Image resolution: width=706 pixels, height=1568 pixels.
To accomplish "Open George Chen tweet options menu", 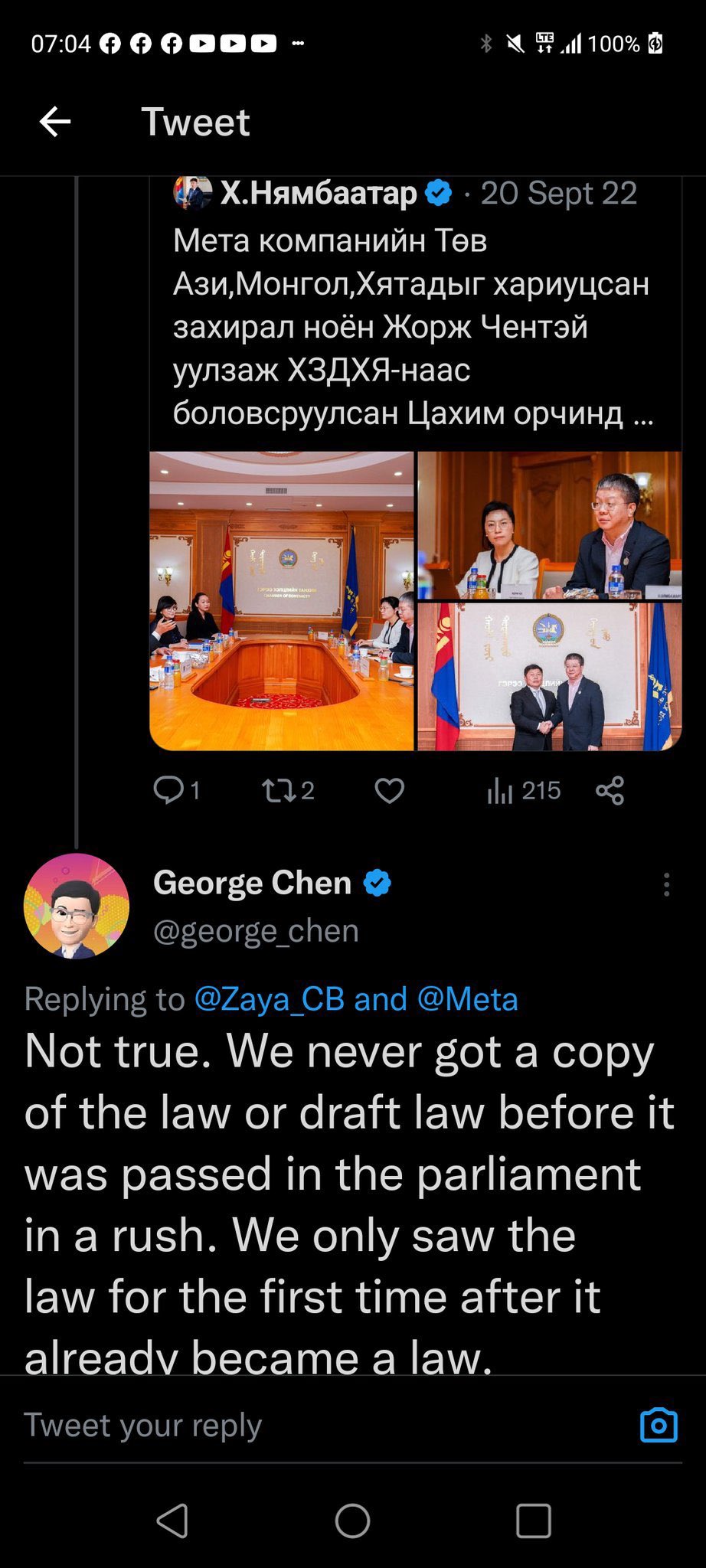I will coord(666,884).
